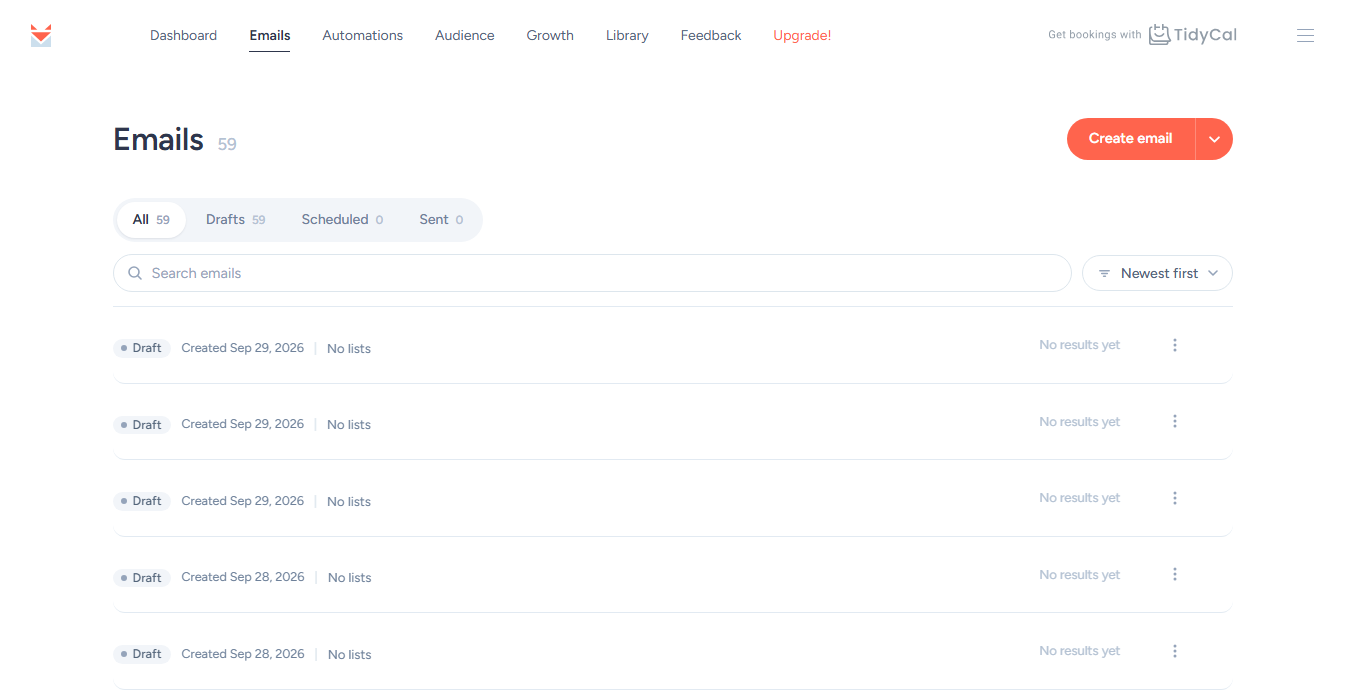Click the 'Get bookings with' link text
1360x700 pixels.
1094,35
